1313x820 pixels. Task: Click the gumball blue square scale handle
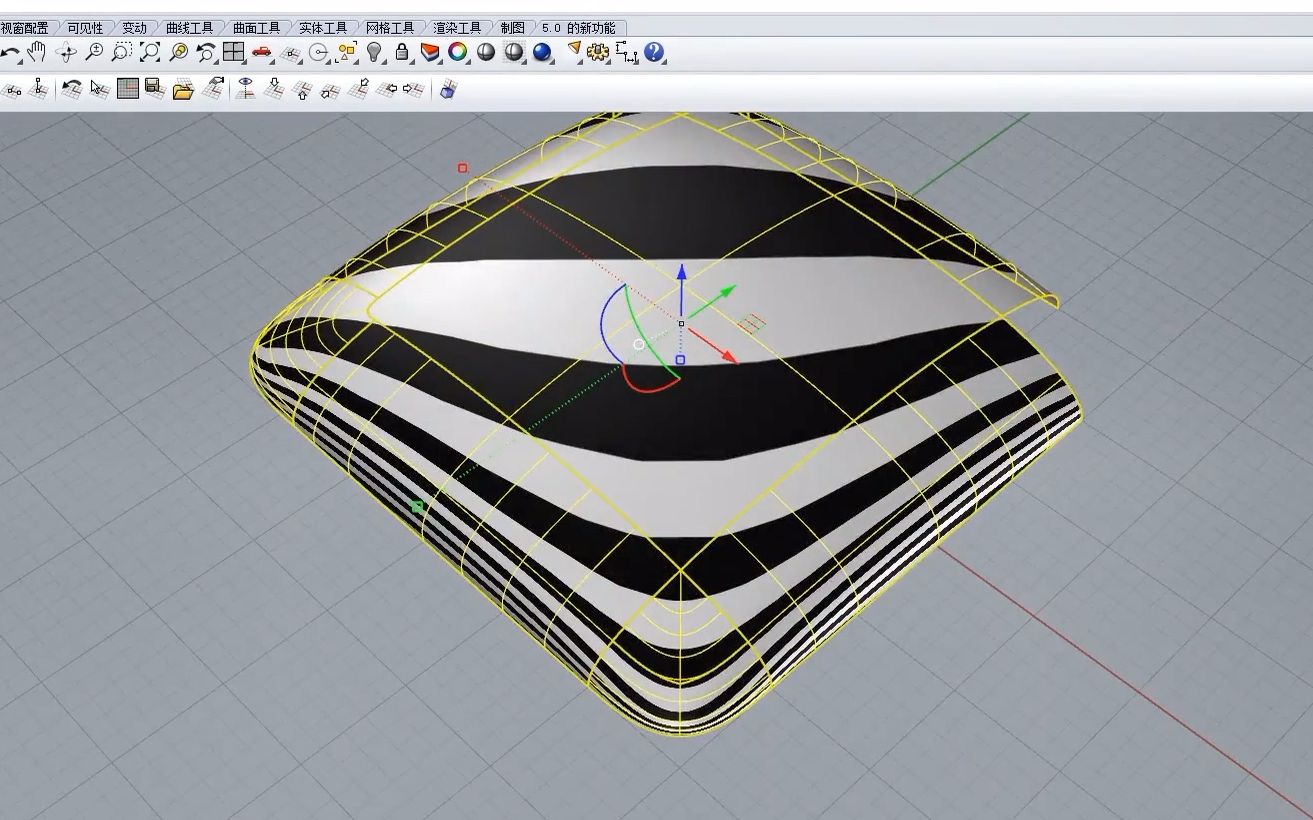[x=680, y=360]
